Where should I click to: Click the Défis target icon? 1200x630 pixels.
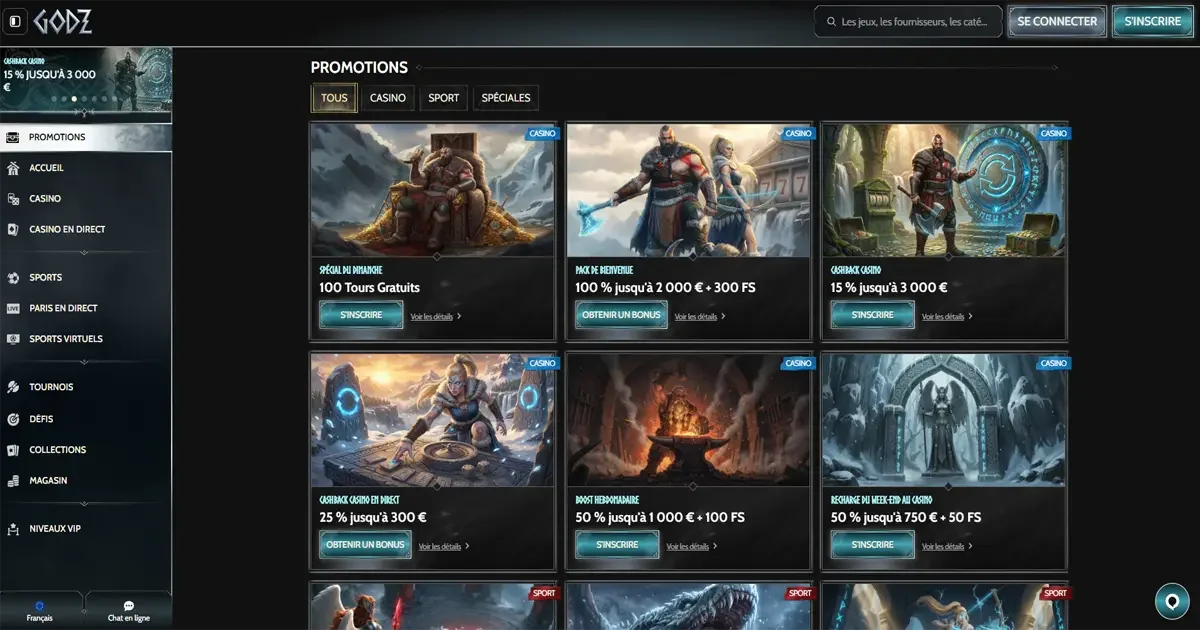pyautogui.click(x=13, y=419)
